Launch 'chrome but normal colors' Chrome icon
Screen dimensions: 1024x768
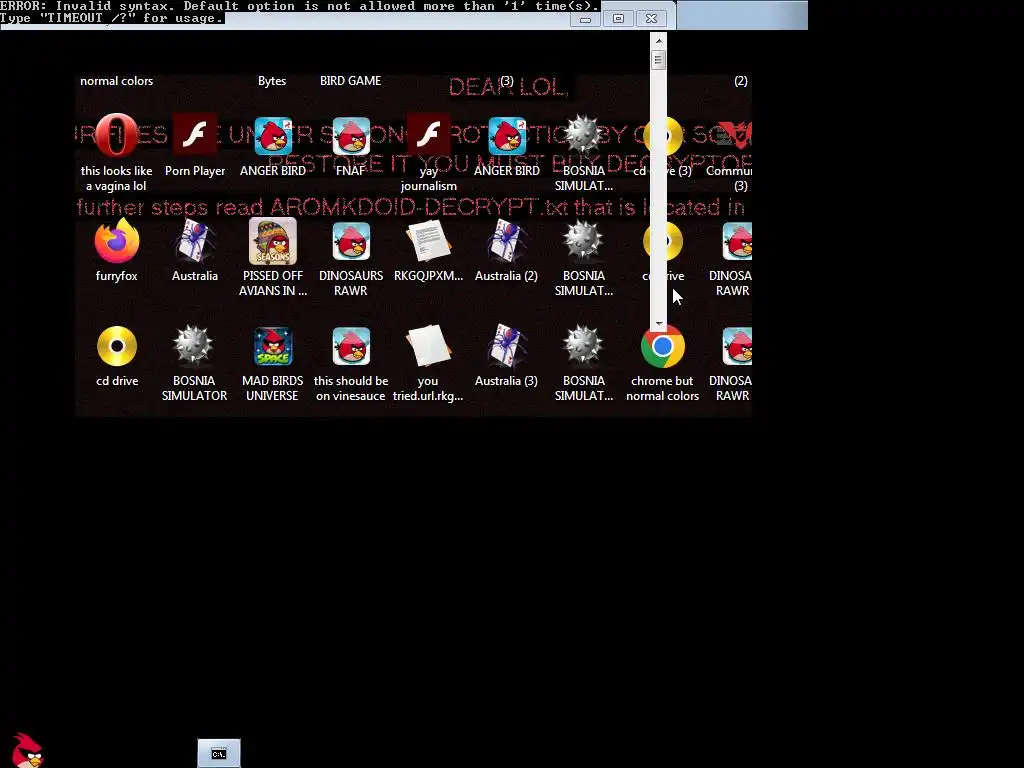[662, 346]
